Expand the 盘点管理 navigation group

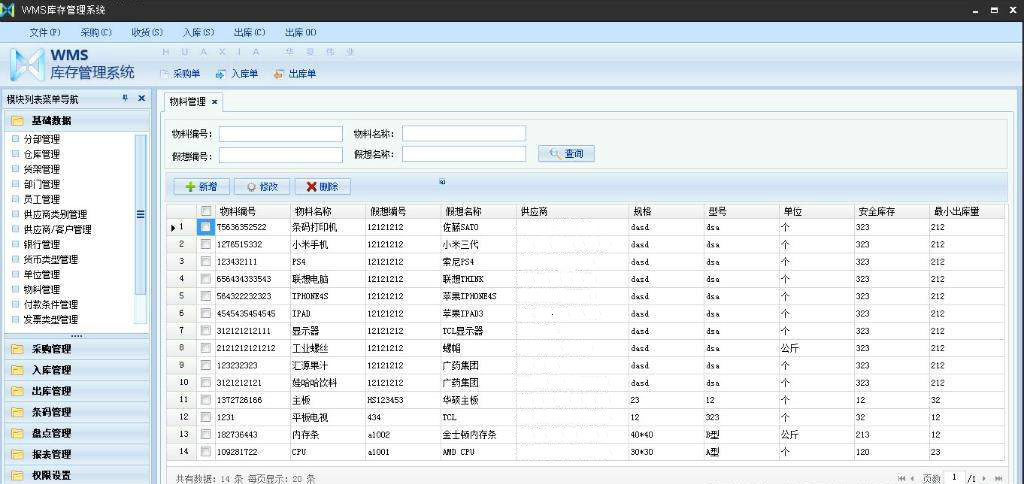coord(76,433)
